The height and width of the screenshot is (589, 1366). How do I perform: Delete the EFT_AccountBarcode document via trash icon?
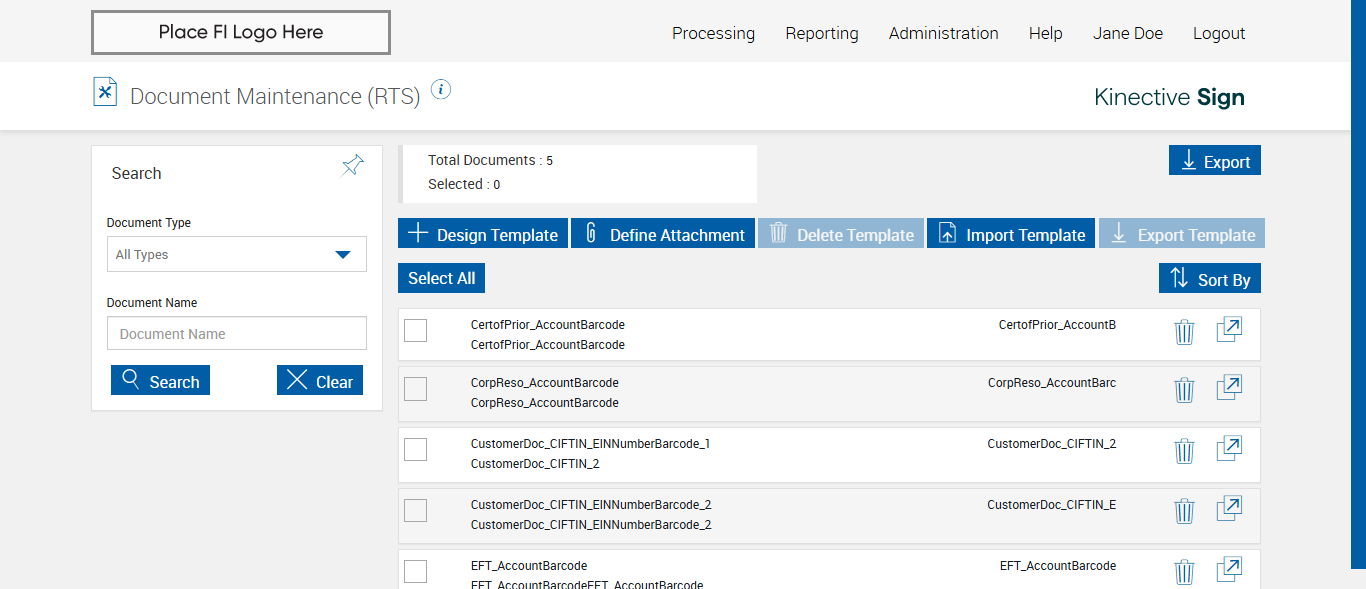click(1184, 572)
